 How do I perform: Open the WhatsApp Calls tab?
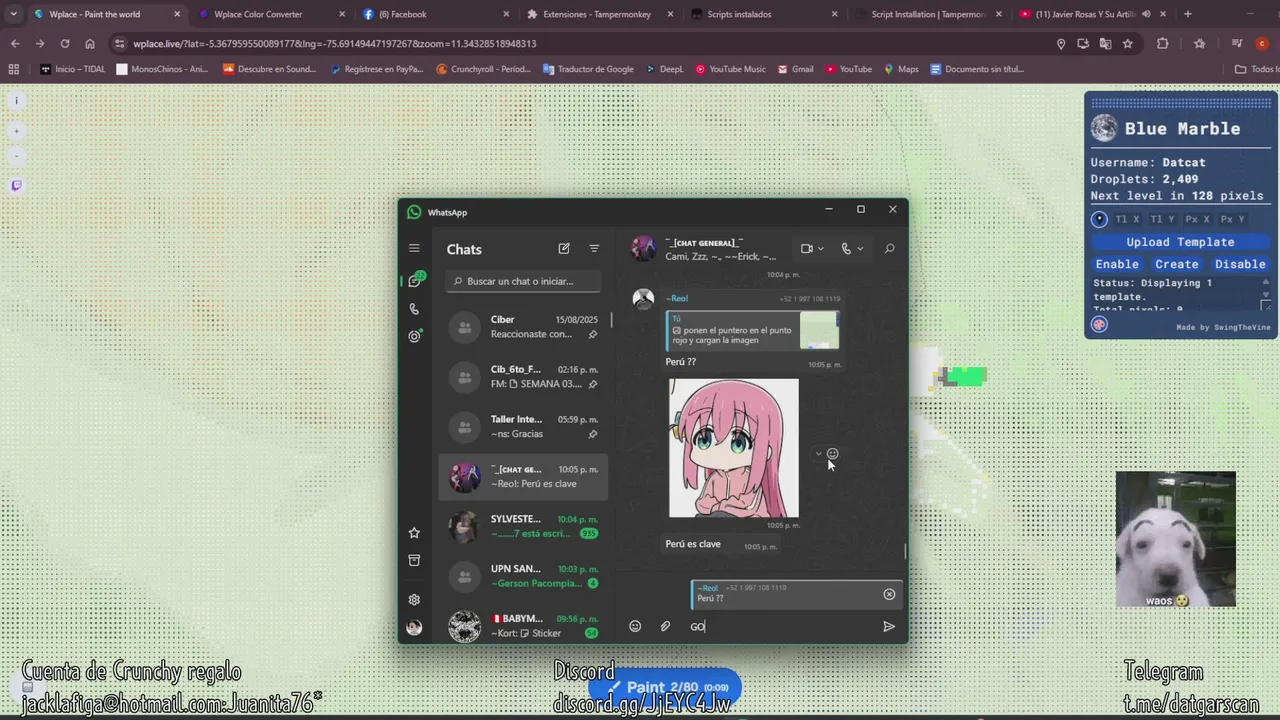pyautogui.click(x=414, y=309)
